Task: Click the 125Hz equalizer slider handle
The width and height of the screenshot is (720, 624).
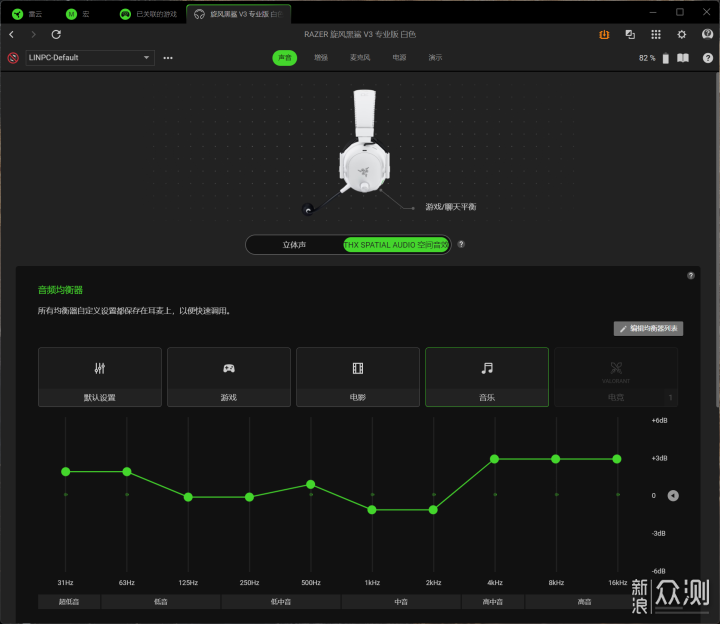Action: coord(188,497)
